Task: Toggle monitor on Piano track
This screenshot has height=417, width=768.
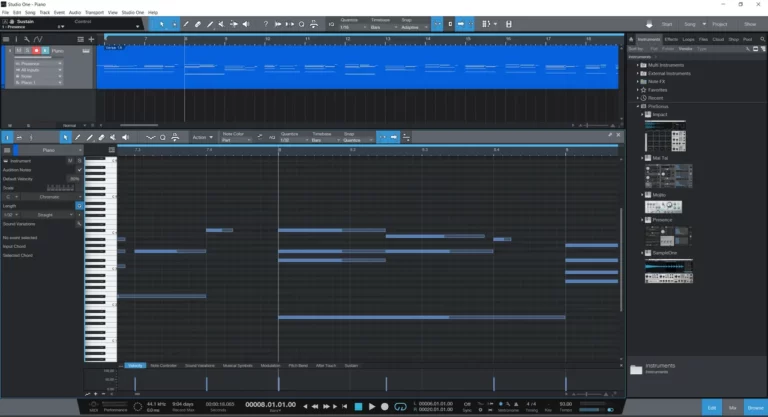Action: [x=45, y=50]
